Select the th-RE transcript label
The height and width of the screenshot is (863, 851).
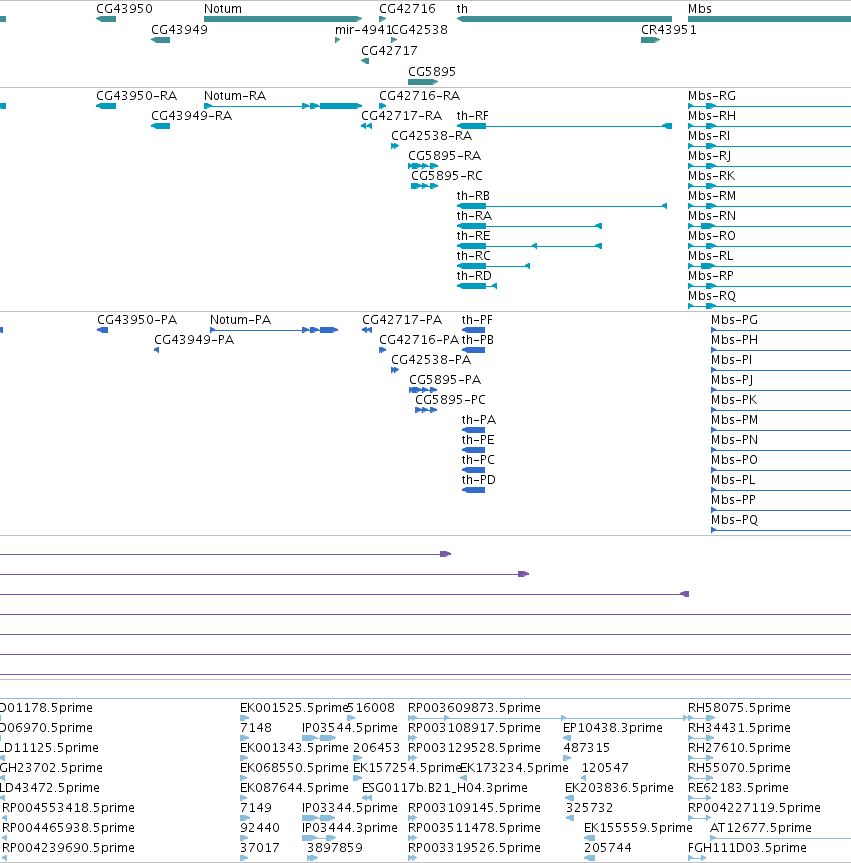(473, 236)
